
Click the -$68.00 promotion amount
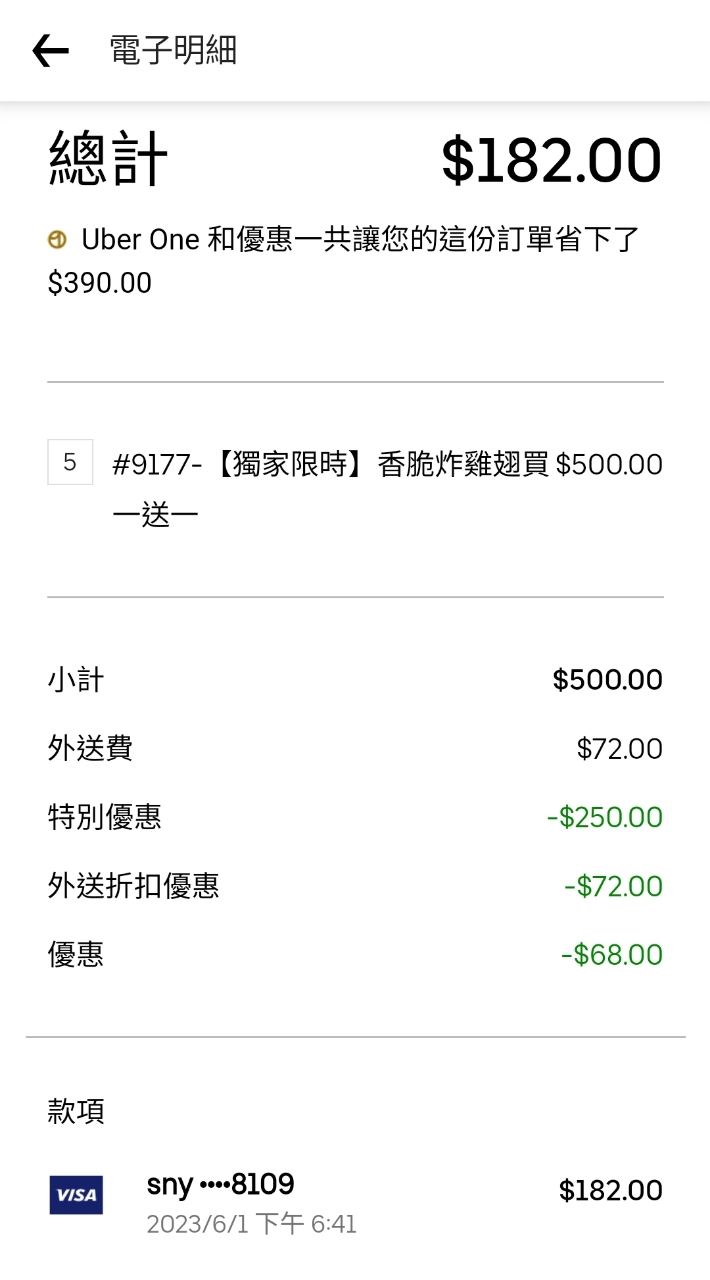pyautogui.click(x=611, y=955)
